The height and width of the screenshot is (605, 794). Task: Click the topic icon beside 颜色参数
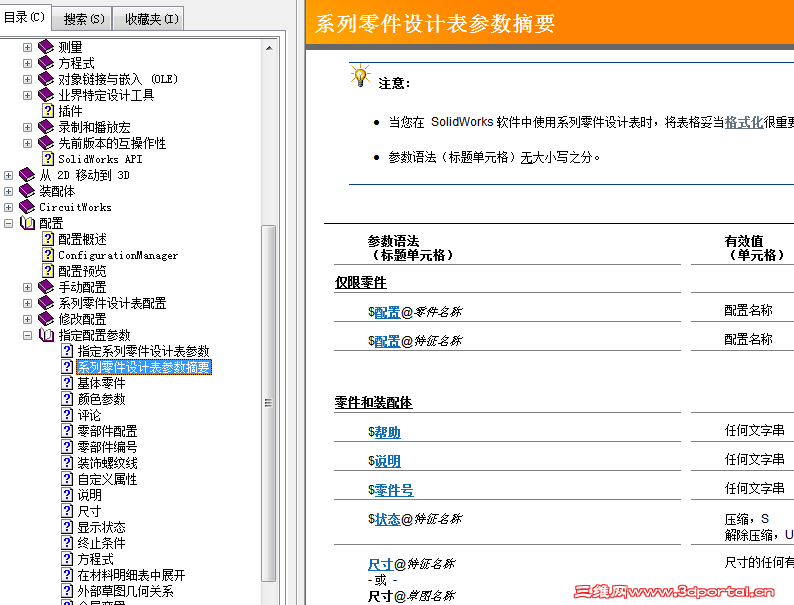point(67,399)
